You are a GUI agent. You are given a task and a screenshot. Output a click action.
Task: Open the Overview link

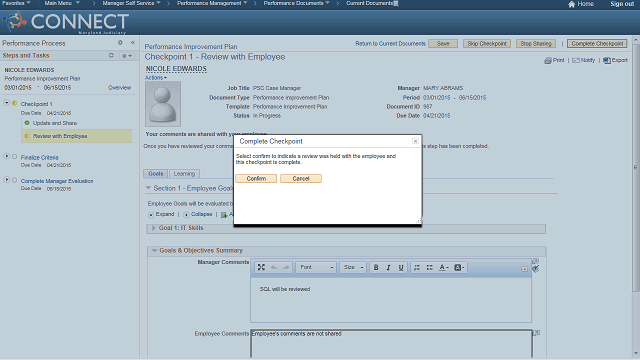point(120,88)
